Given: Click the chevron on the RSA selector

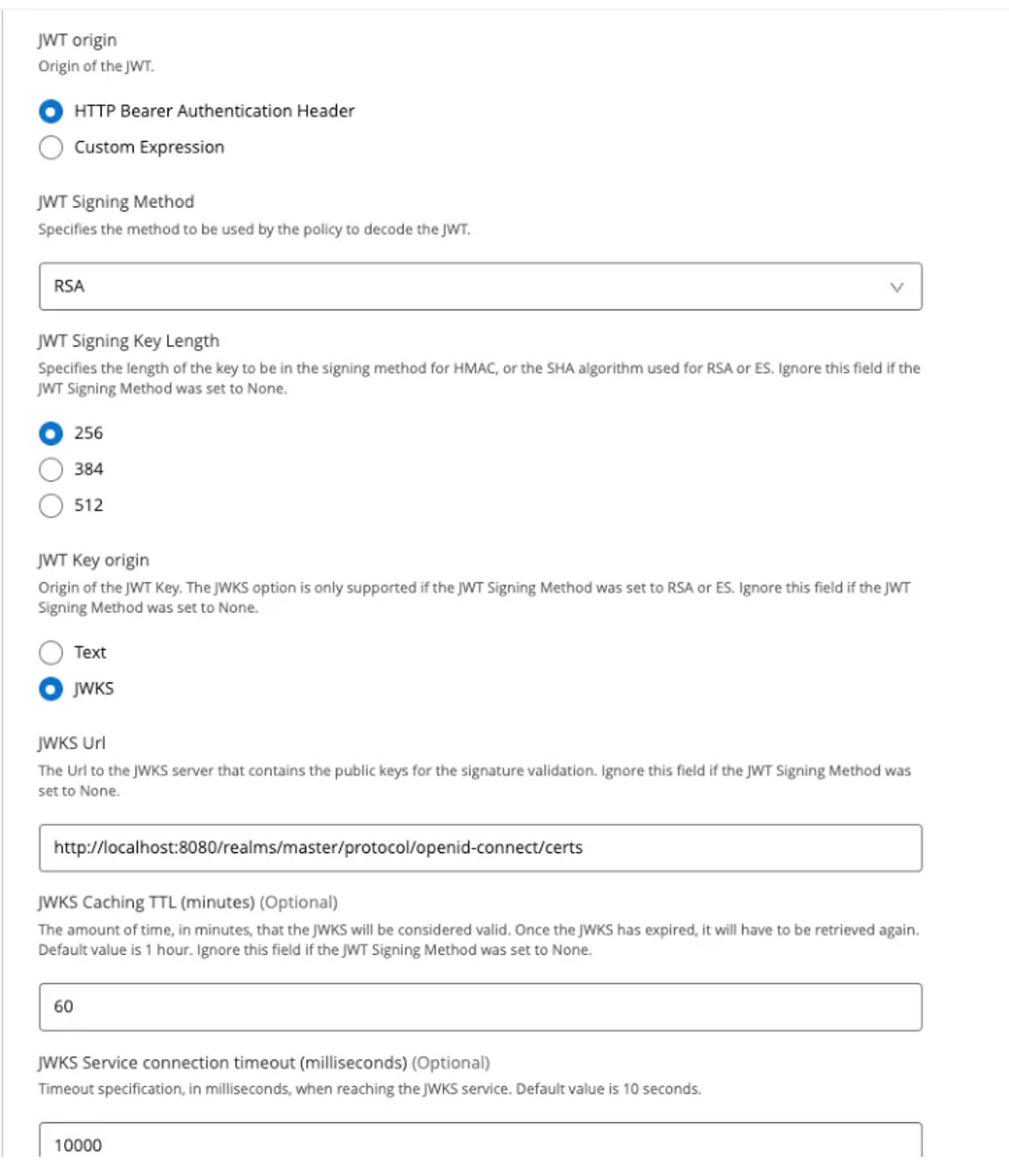Looking at the screenshot, I should (x=896, y=287).
